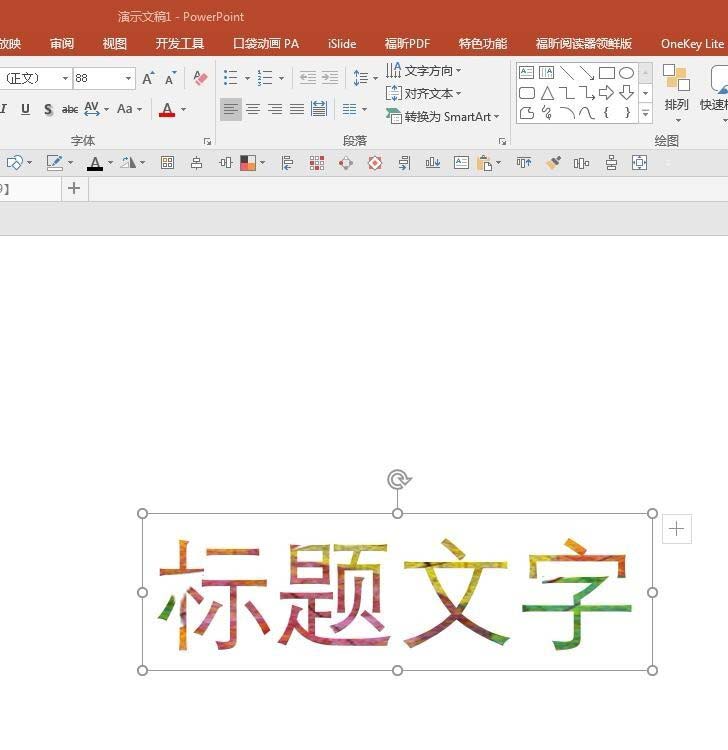Decrease font size with the small A button
728x750 pixels.
[x=170, y=78]
